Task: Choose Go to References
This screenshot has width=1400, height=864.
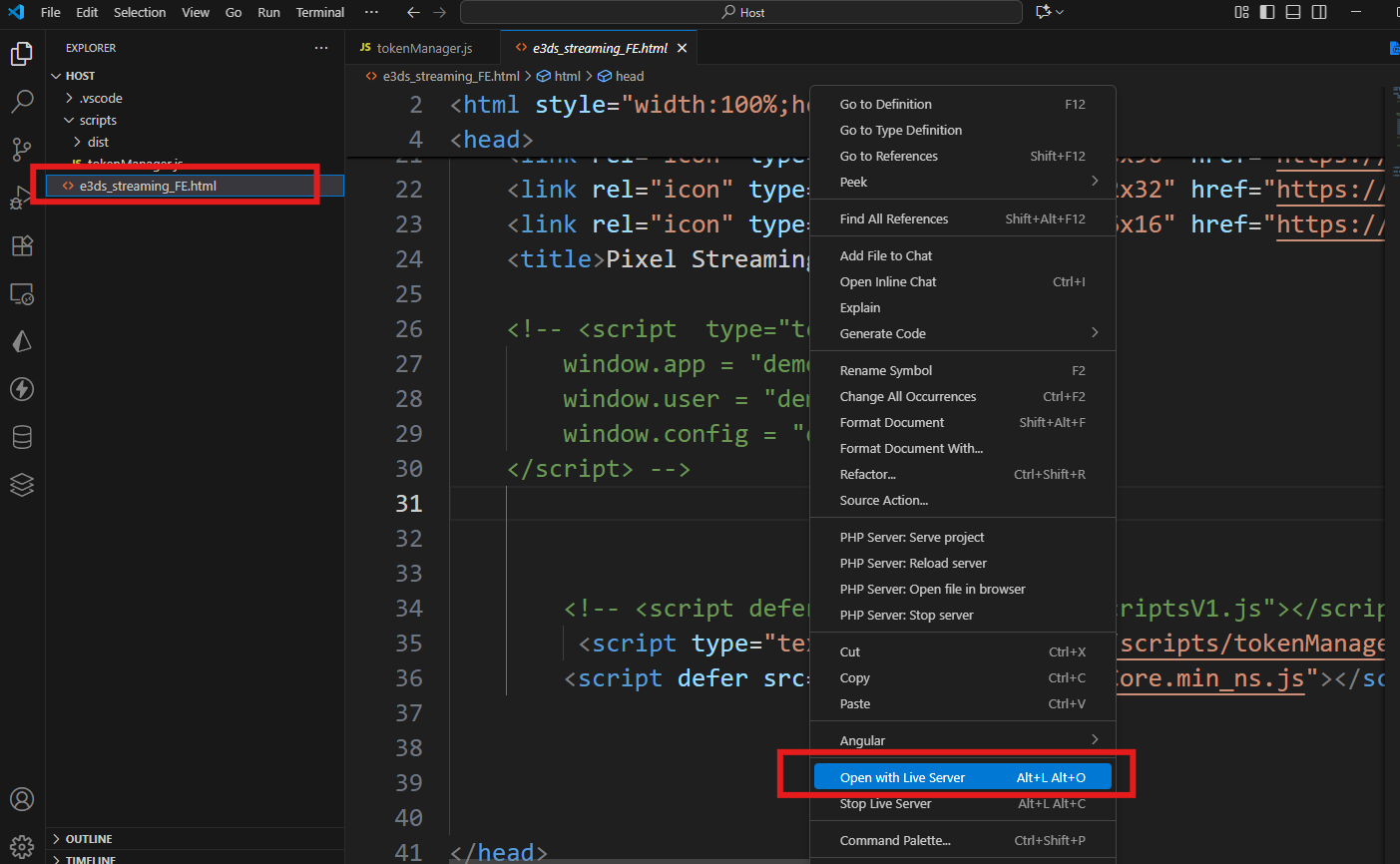Action: tap(962, 156)
